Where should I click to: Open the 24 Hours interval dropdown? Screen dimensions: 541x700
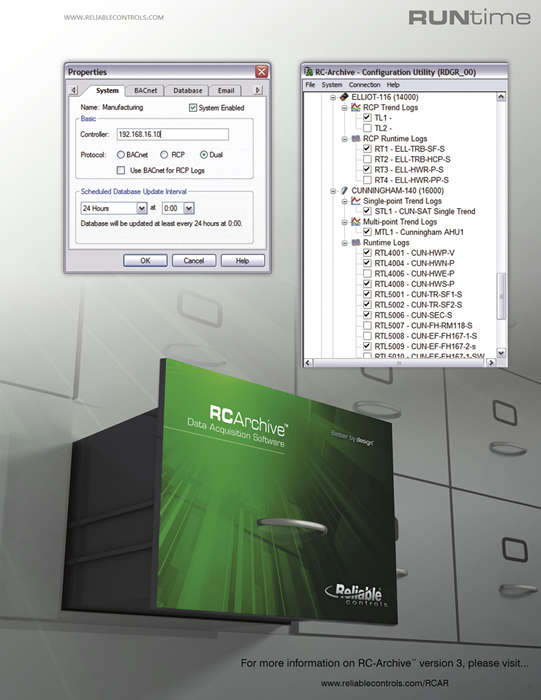[x=141, y=208]
